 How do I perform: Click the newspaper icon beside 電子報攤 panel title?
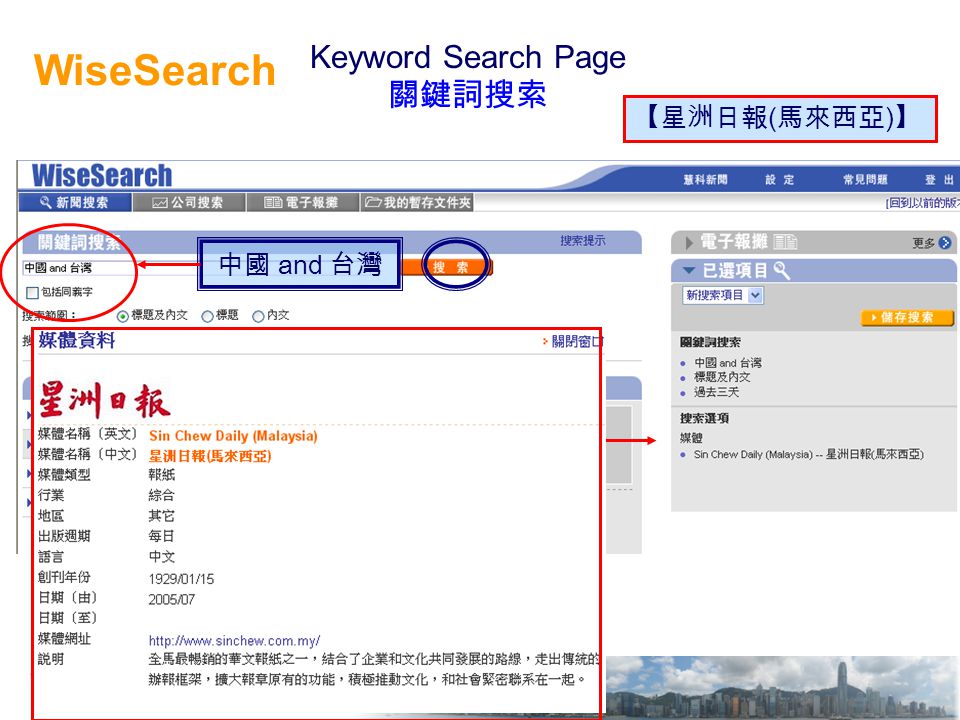[785, 242]
